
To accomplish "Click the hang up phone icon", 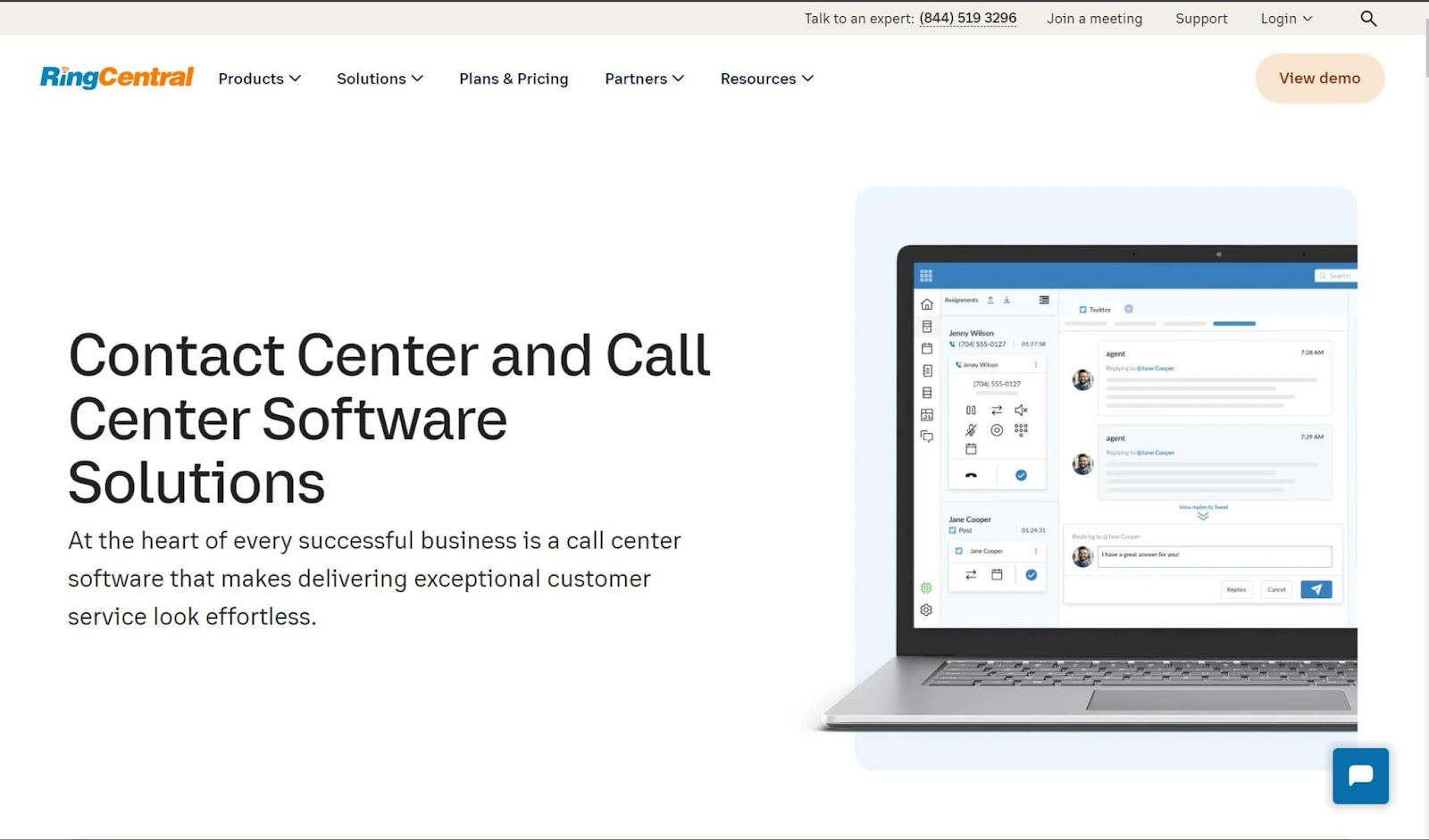I will (971, 476).
